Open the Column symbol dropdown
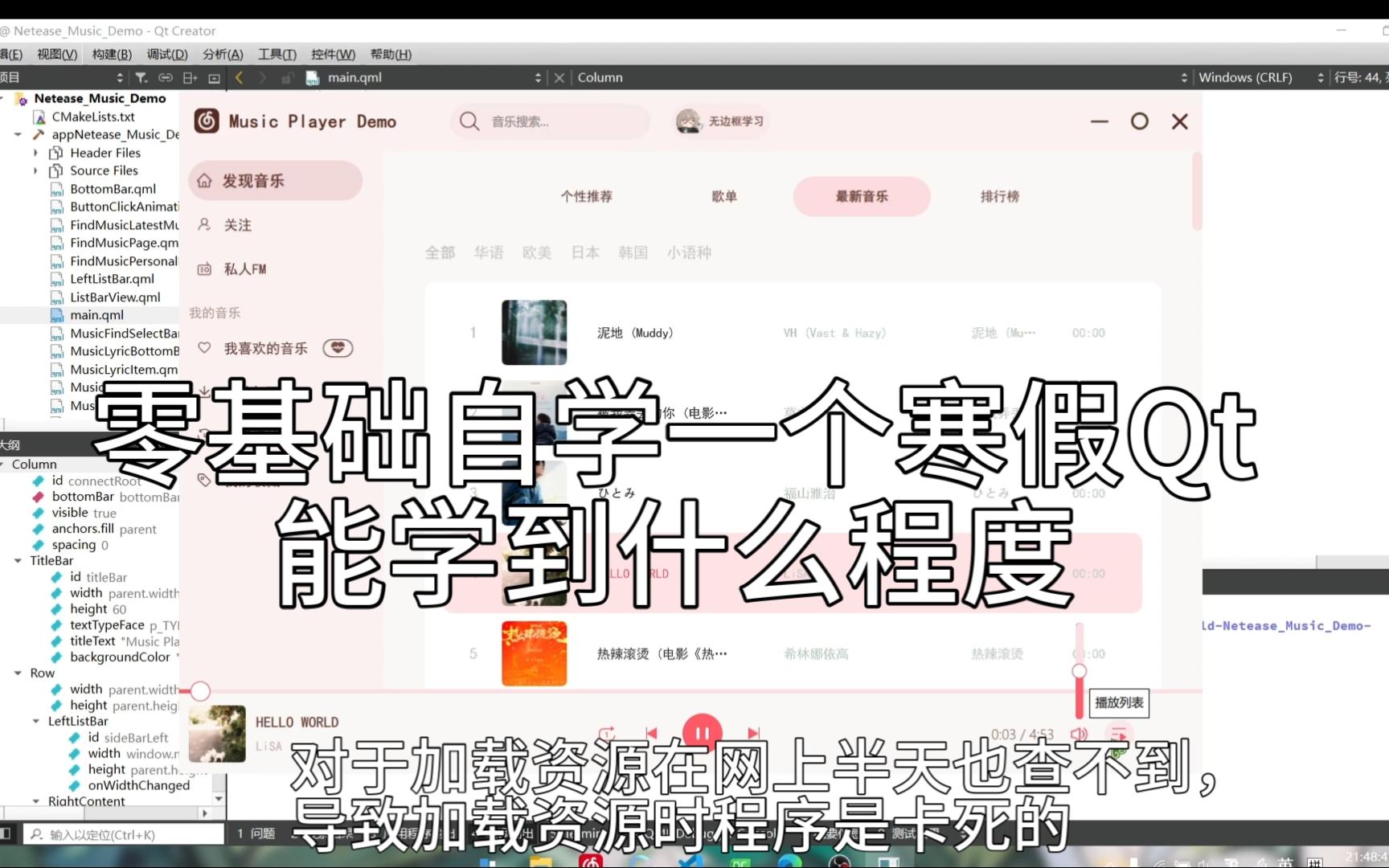Image resolution: width=1389 pixels, height=868 pixels. pyautogui.click(x=1184, y=77)
